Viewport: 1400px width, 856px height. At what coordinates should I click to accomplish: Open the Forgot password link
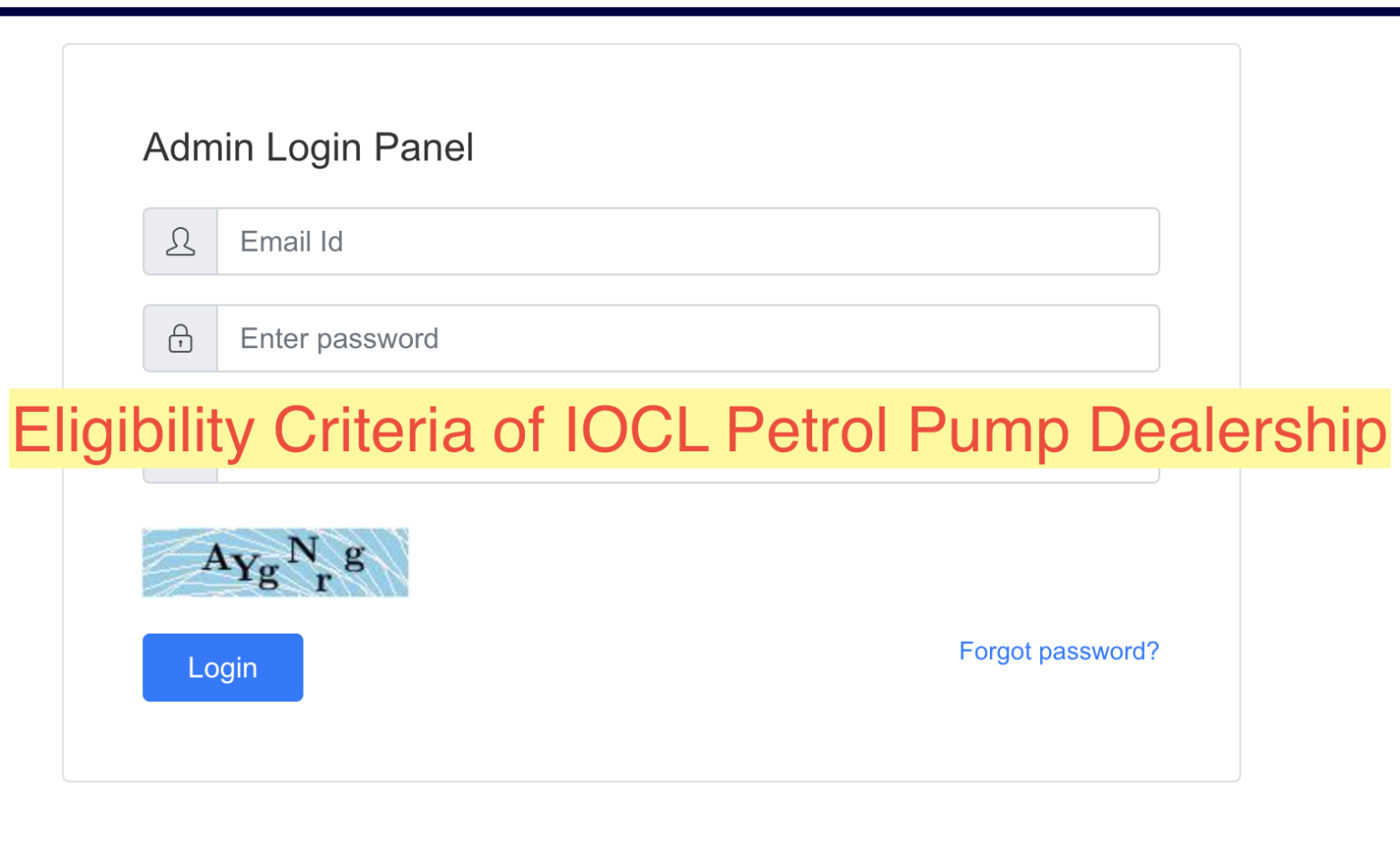coord(1058,651)
